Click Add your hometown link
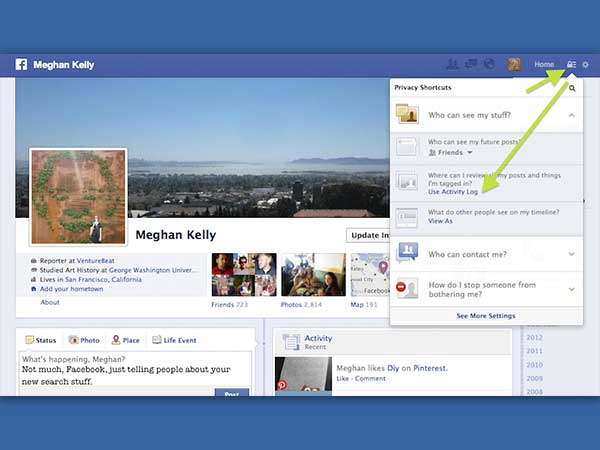The image size is (600, 450). point(72,289)
